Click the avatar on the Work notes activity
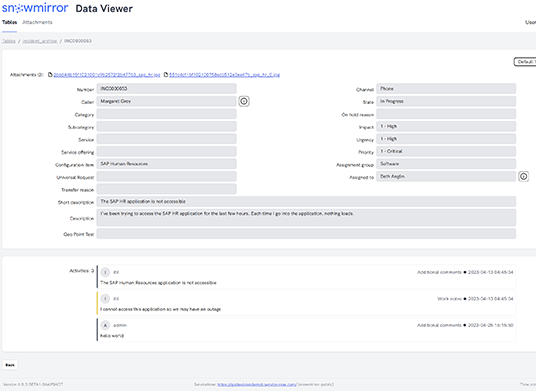This screenshot has width=536, height=391. pyautogui.click(x=105, y=299)
